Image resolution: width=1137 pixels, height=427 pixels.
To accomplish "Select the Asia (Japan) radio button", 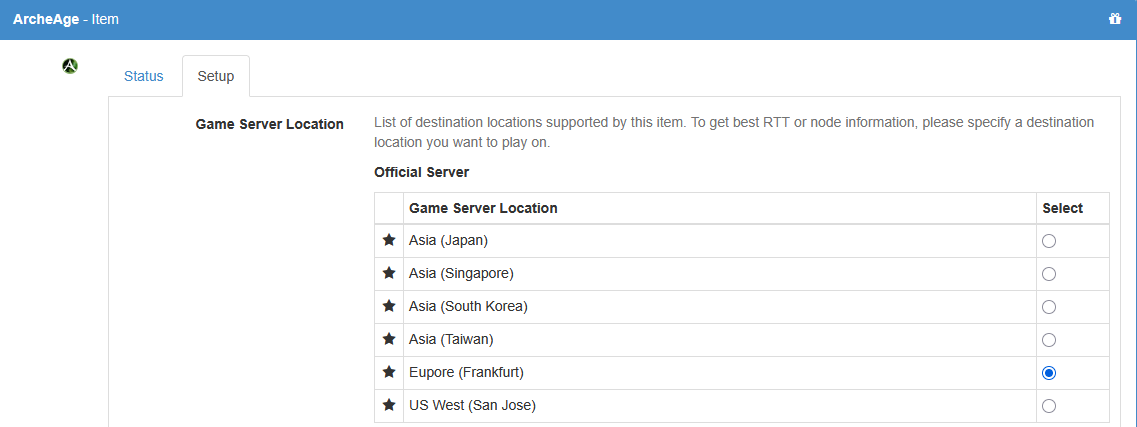I will [x=1049, y=241].
